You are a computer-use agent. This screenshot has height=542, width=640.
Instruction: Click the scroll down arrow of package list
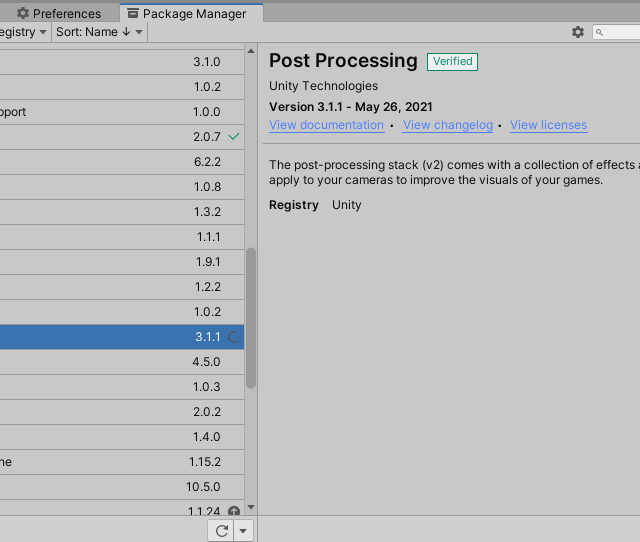[x=251, y=507]
